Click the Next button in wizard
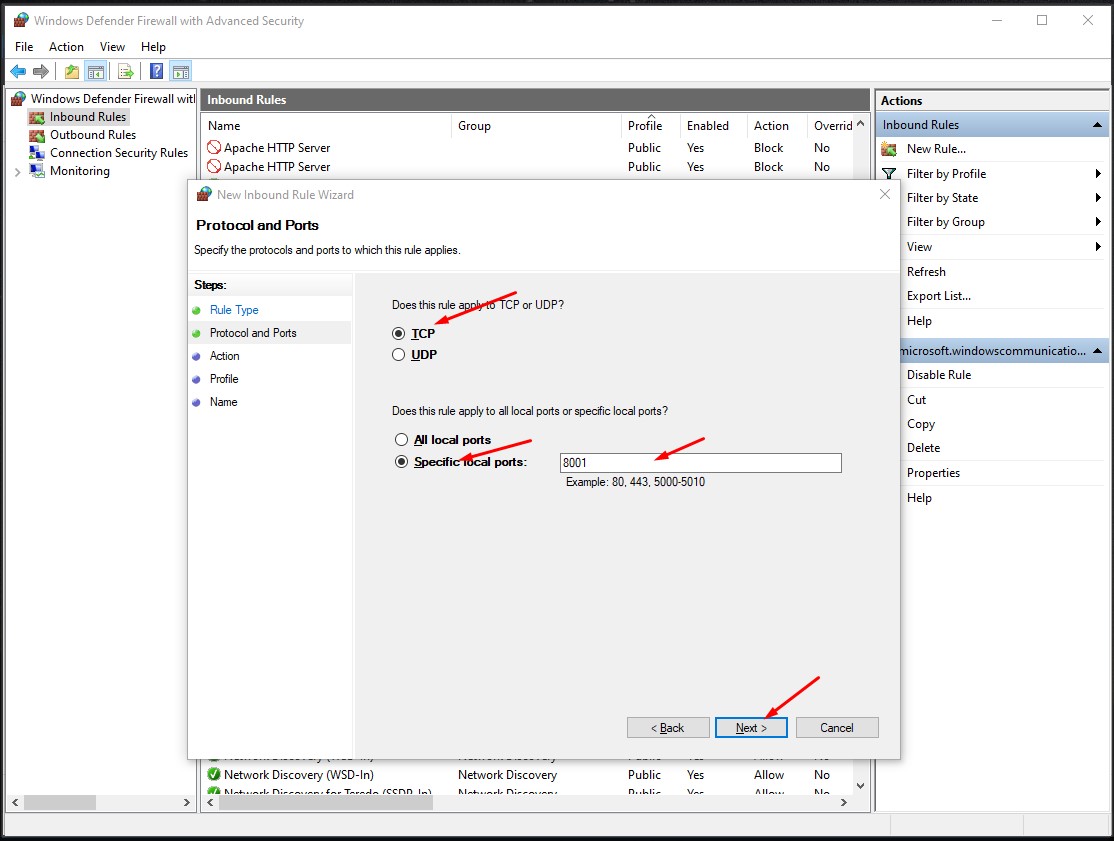The image size is (1114, 841). click(x=751, y=727)
